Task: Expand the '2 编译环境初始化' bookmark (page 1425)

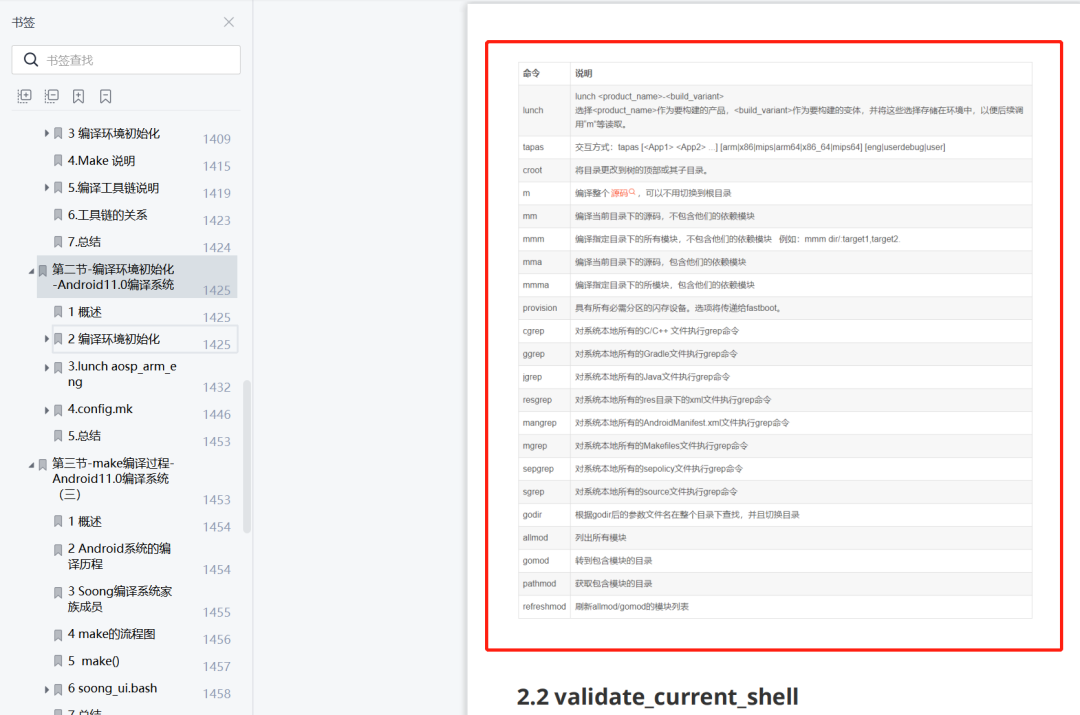Action: pyautogui.click(x=47, y=339)
